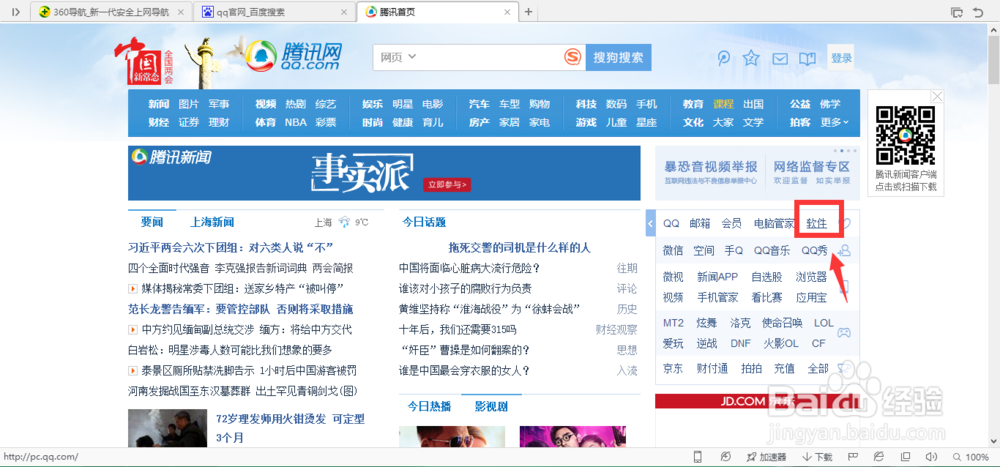This screenshot has height=467, width=1000.
Task: Click the 登录 login button
Action: [841, 58]
